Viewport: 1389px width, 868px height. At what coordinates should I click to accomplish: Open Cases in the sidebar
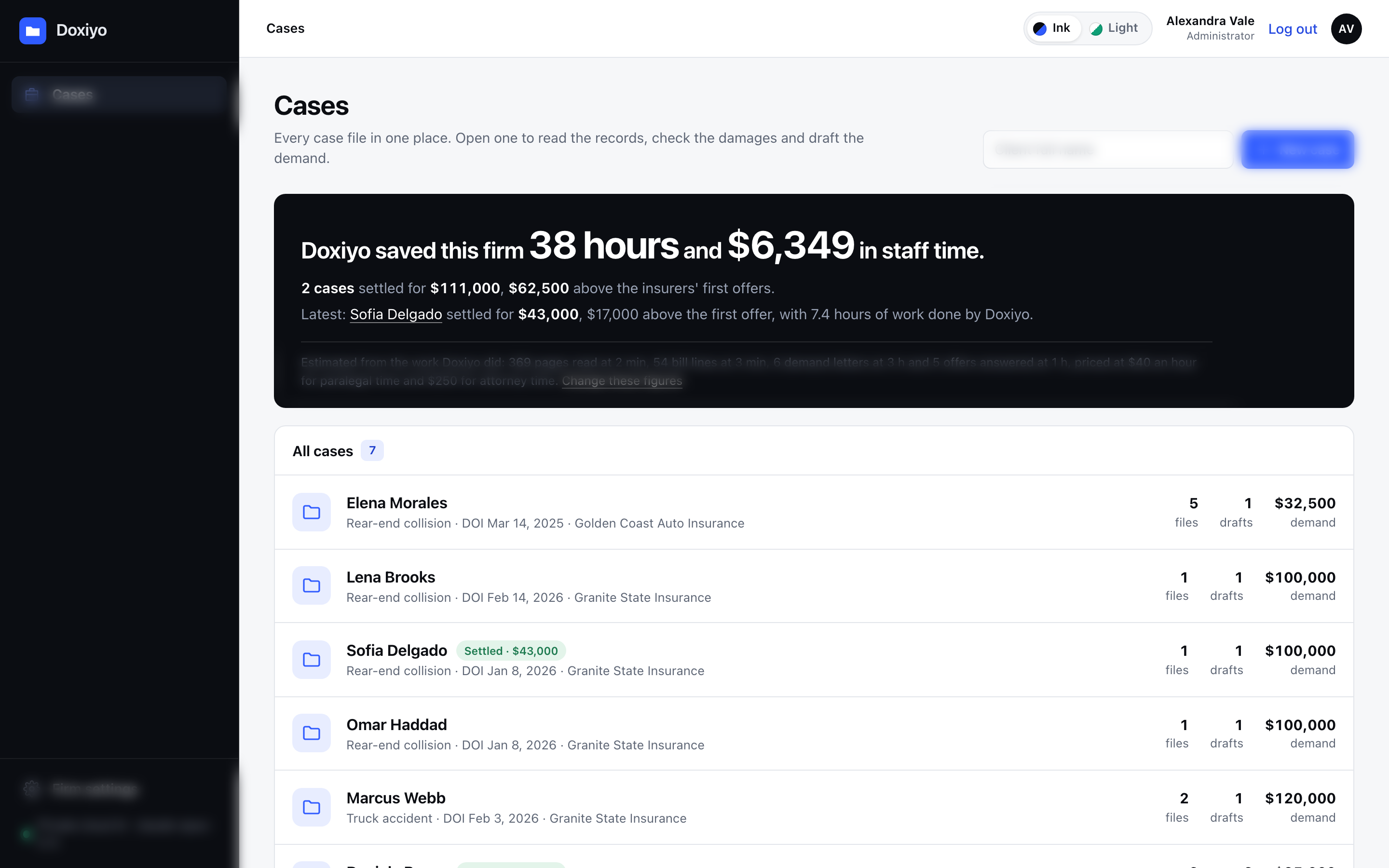(x=119, y=95)
